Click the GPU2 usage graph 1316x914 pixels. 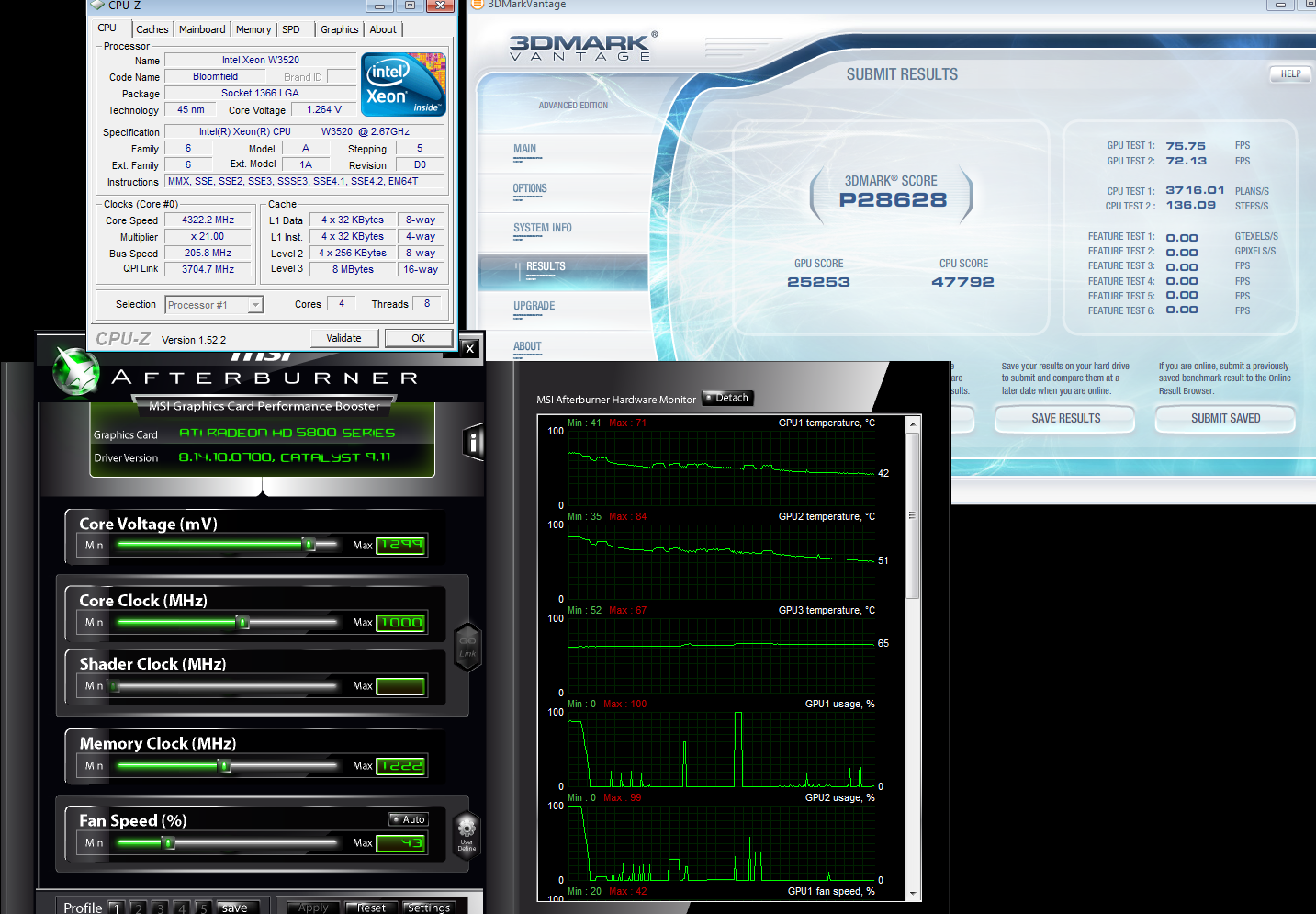pyautogui.click(x=721, y=841)
